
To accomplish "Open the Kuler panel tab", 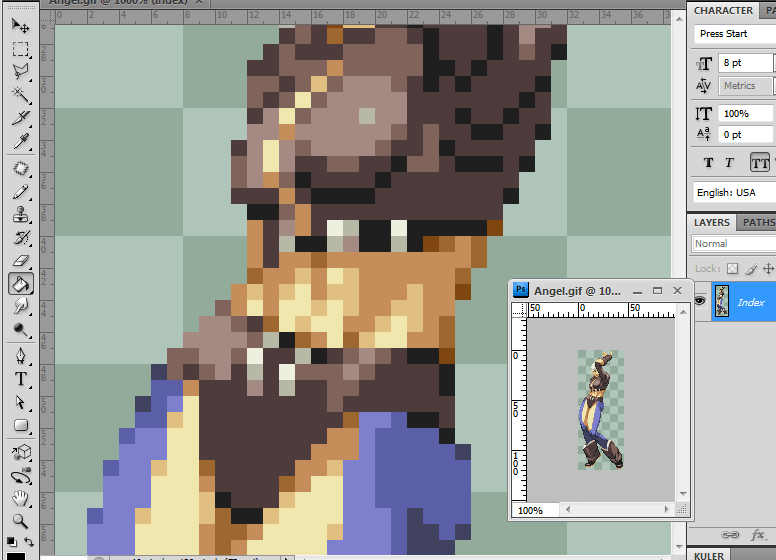I will pos(709,556).
